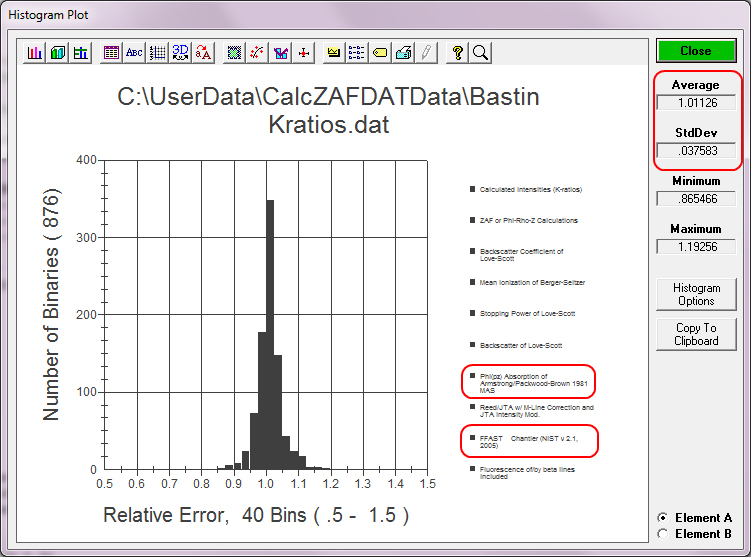Click the ABC titles toolbar icon
Image resolution: width=751 pixels, height=557 pixels.
[x=133, y=53]
